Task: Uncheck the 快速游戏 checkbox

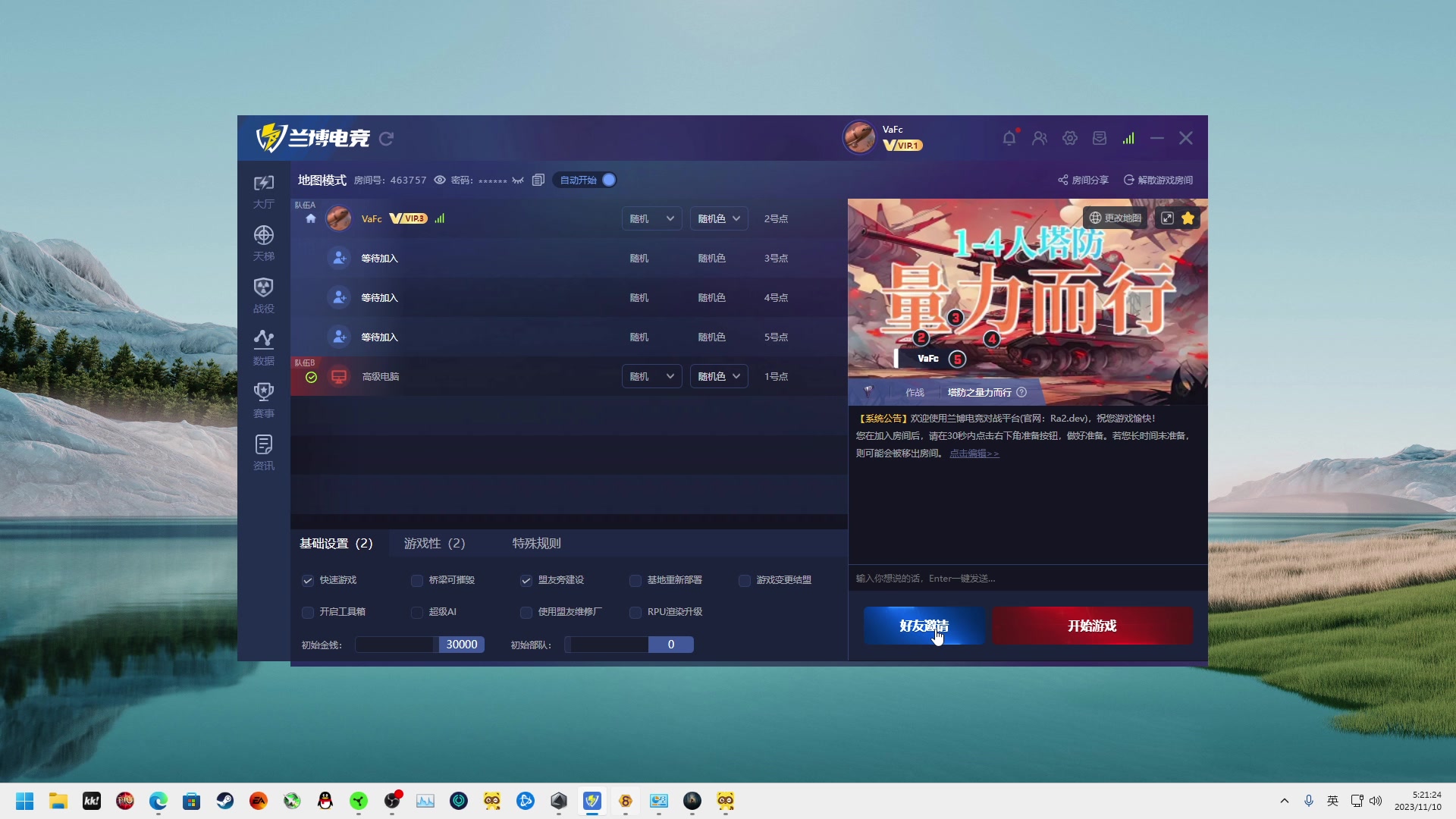Action: click(308, 581)
